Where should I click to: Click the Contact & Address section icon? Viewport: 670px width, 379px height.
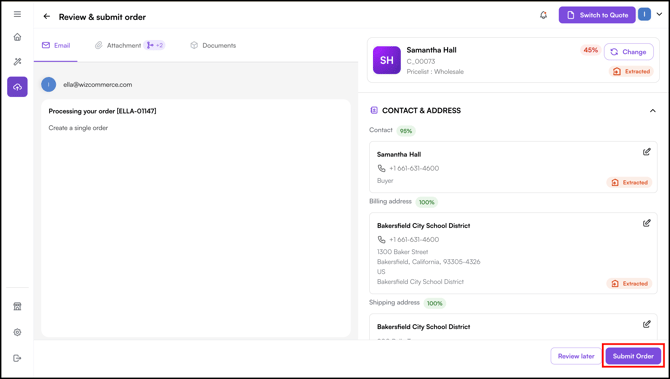pyautogui.click(x=374, y=110)
